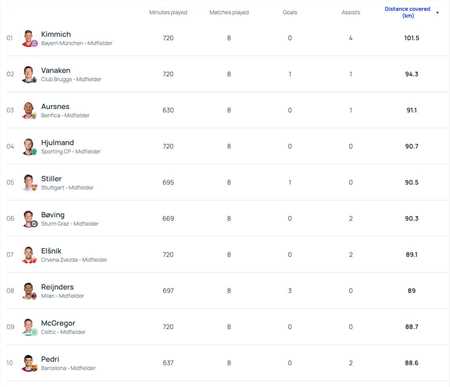
Task: Open Elšnik's player portrait
Action: pyautogui.click(x=29, y=255)
